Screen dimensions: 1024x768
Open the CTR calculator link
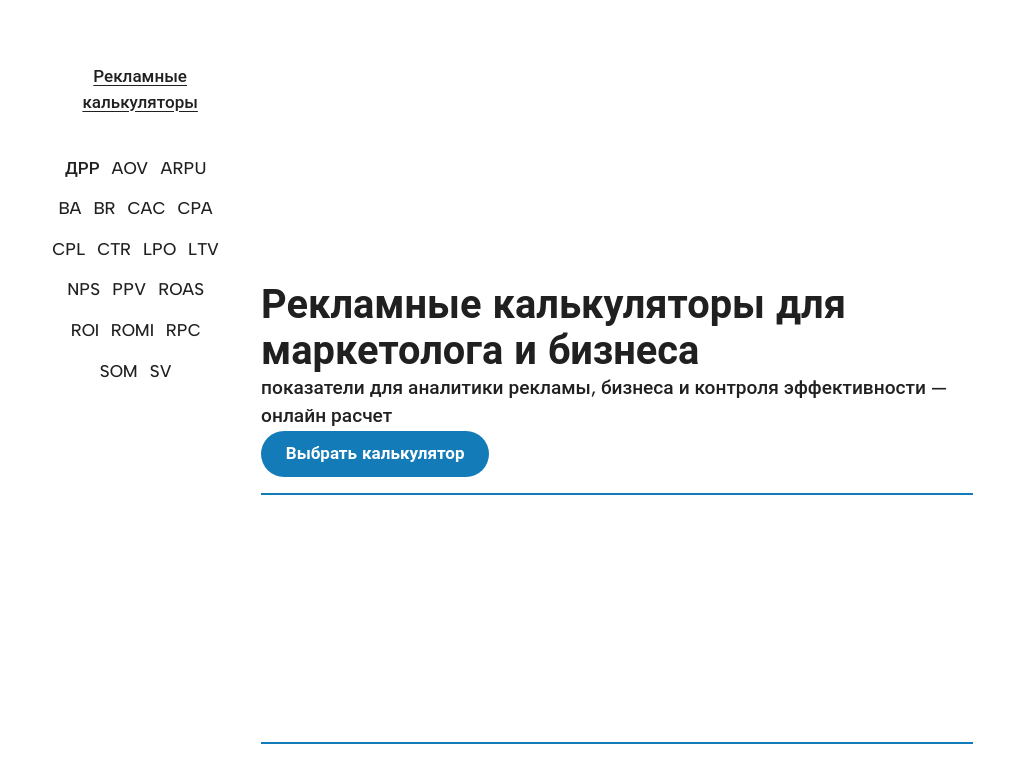[114, 249]
